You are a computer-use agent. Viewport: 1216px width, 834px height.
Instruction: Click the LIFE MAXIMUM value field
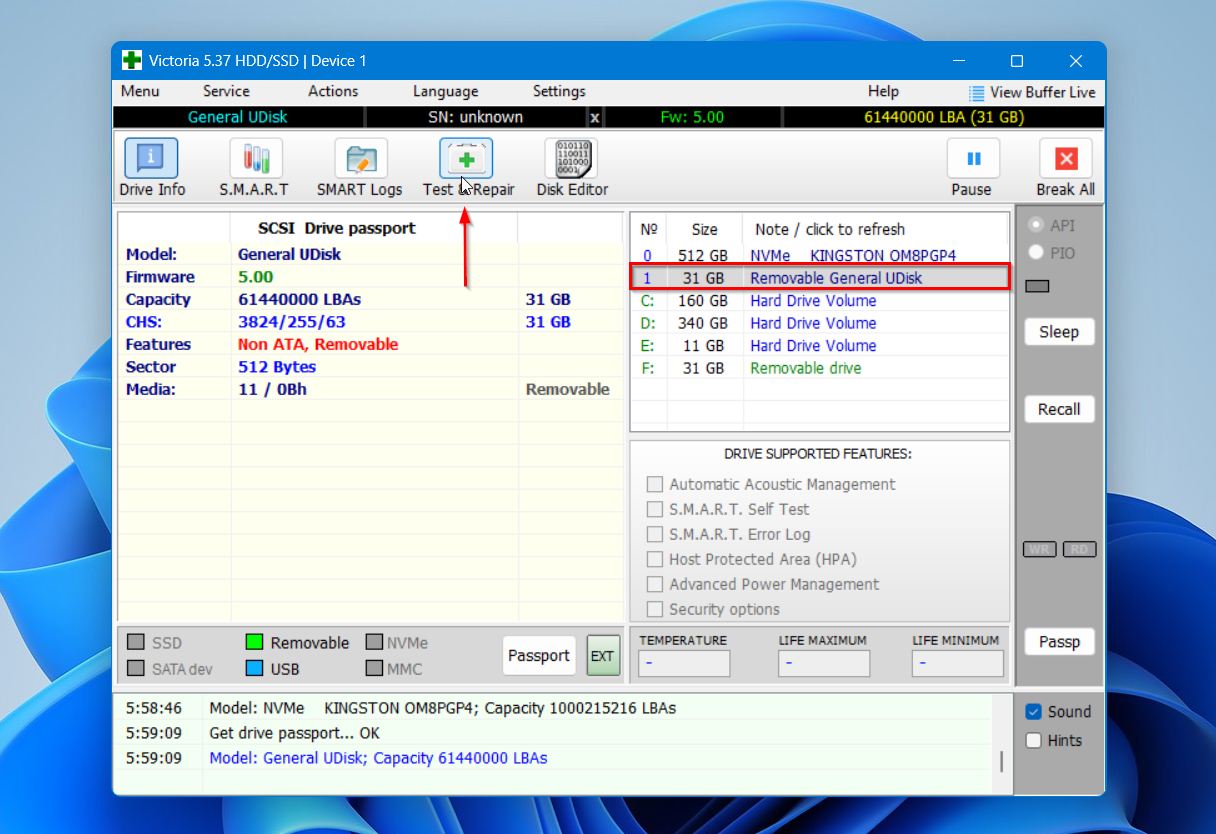(824, 663)
